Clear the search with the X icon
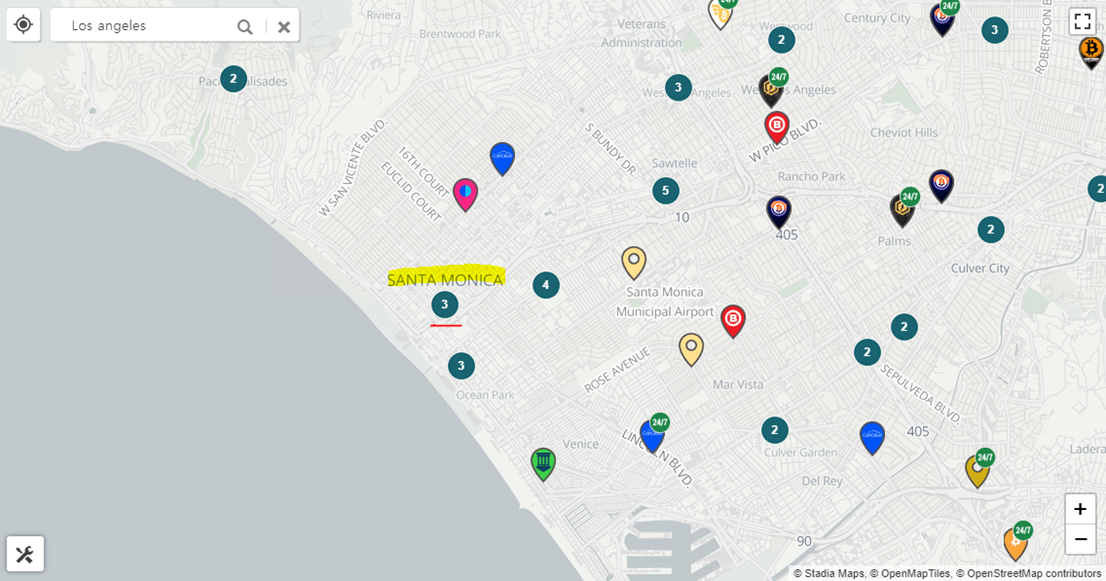Image resolution: width=1106 pixels, height=581 pixels. click(x=284, y=27)
